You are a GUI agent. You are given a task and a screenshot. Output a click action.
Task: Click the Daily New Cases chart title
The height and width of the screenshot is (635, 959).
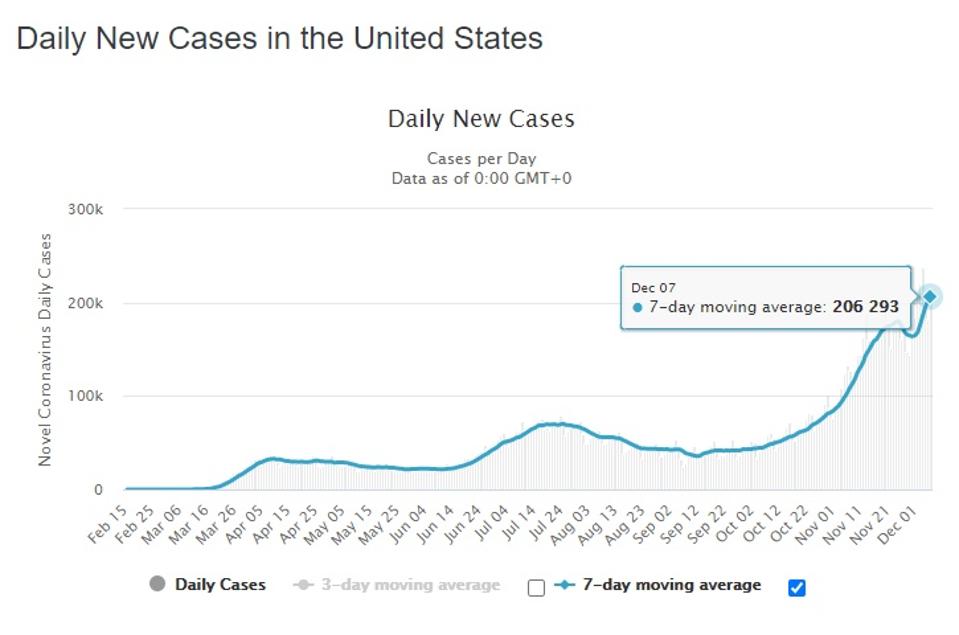pyautogui.click(x=481, y=120)
